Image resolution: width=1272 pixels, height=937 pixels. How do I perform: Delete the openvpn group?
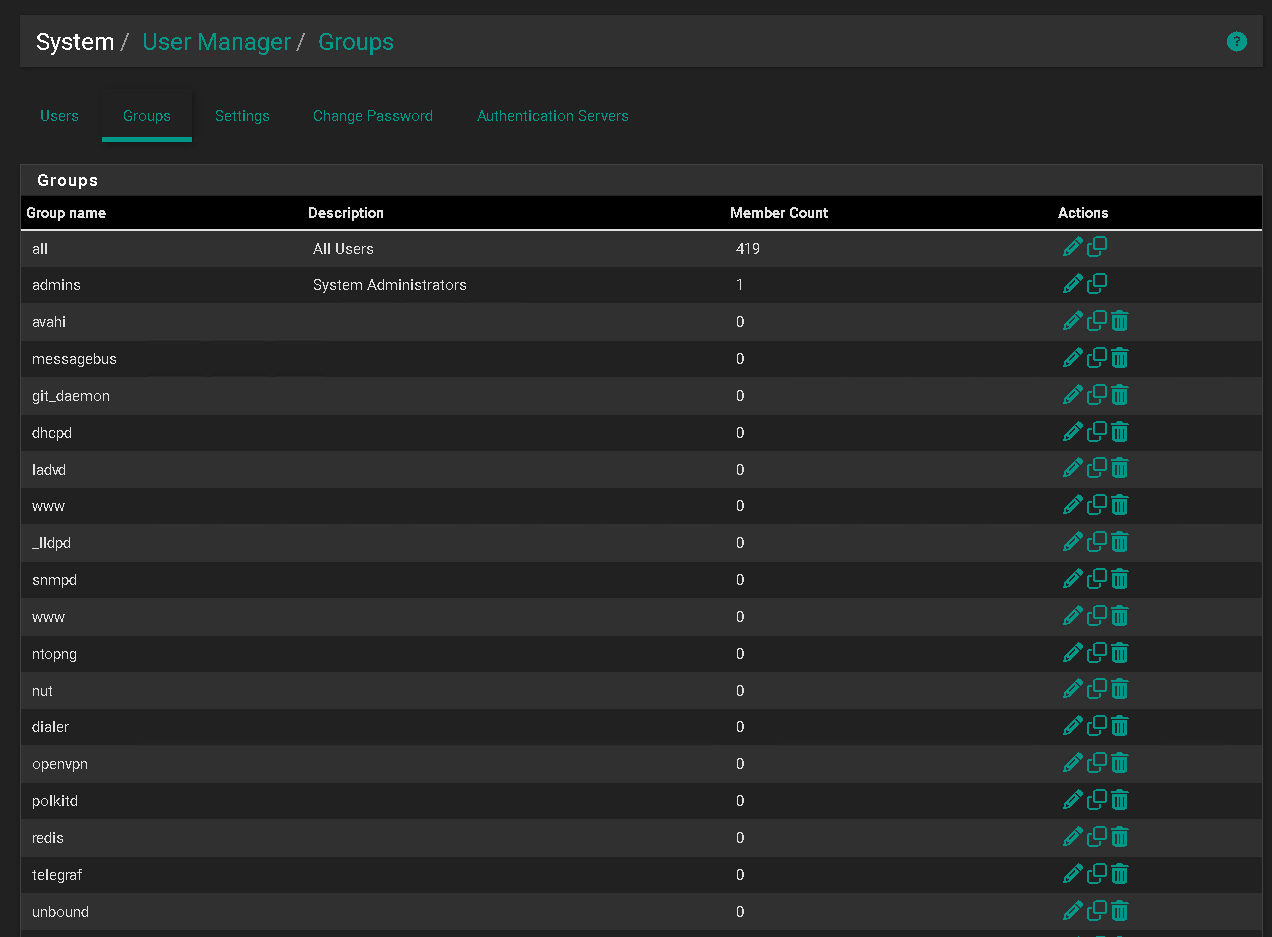coord(1120,763)
